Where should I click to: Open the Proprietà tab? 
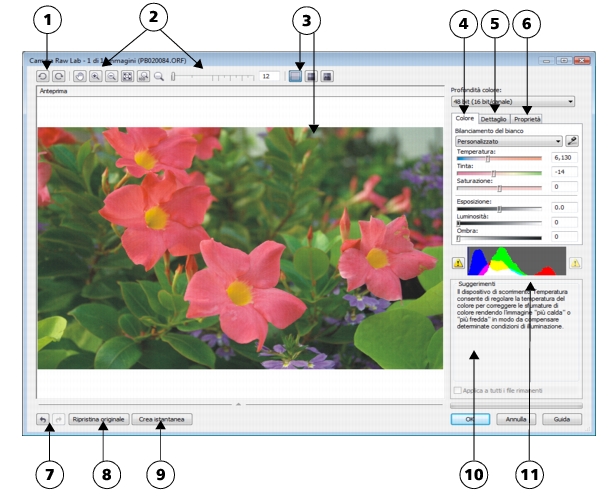coord(527,119)
